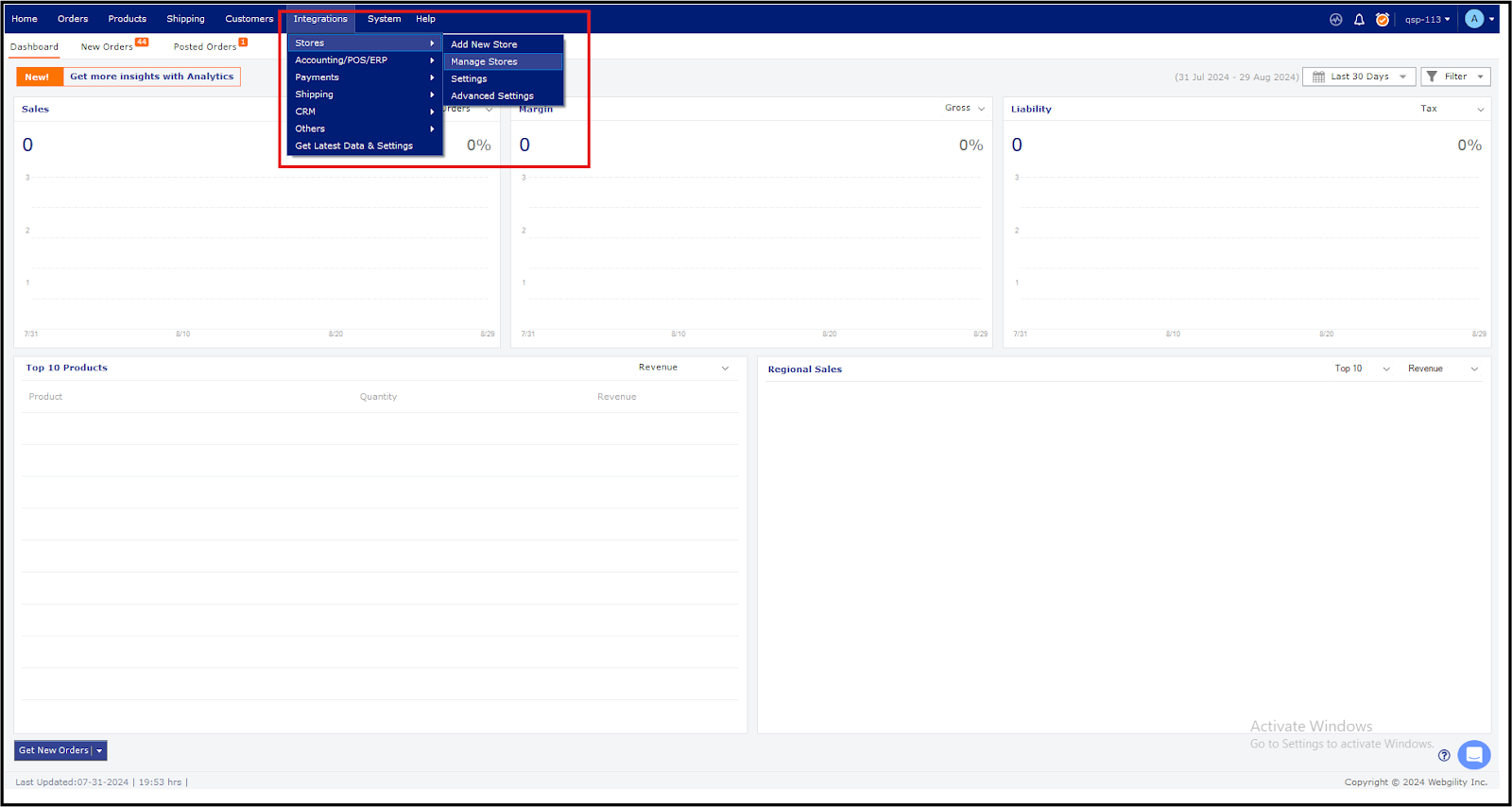Click the Regional Sales heading

(x=805, y=369)
